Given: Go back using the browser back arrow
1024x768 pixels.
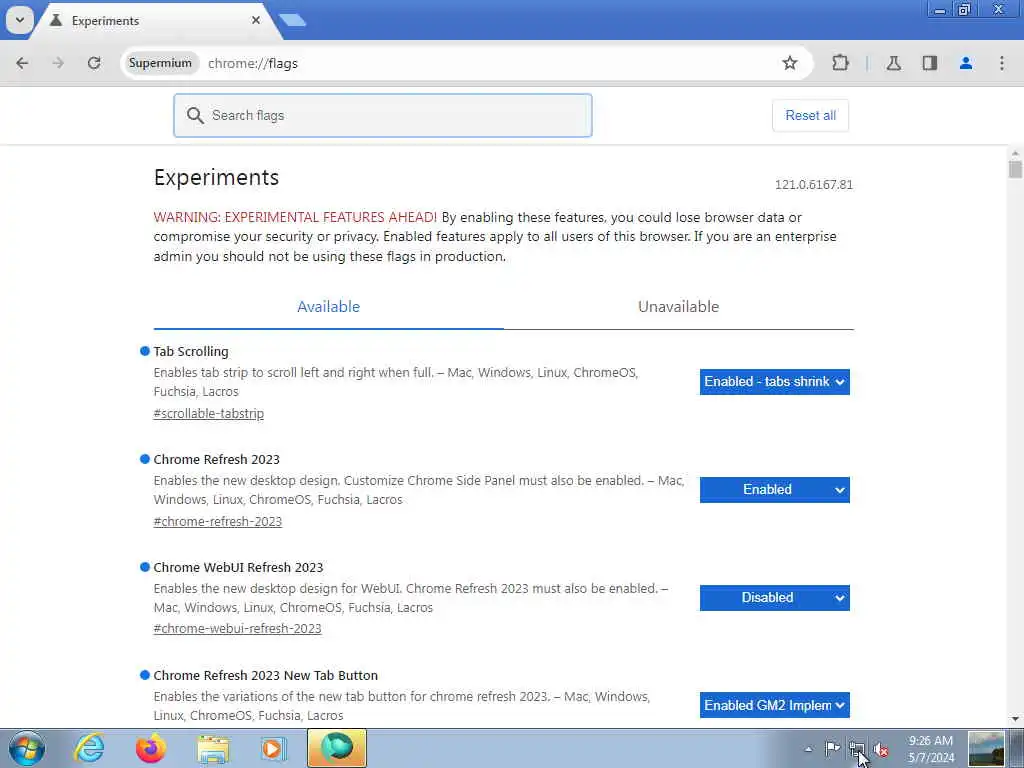Looking at the screenshot, I should (22, 63).
